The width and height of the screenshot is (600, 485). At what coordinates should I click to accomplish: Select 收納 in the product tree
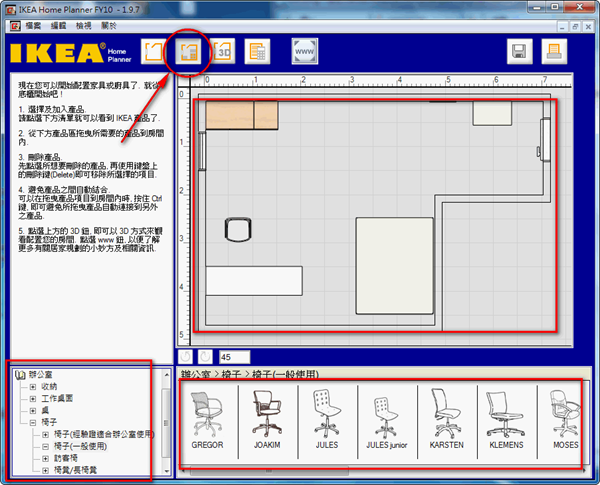49,387
